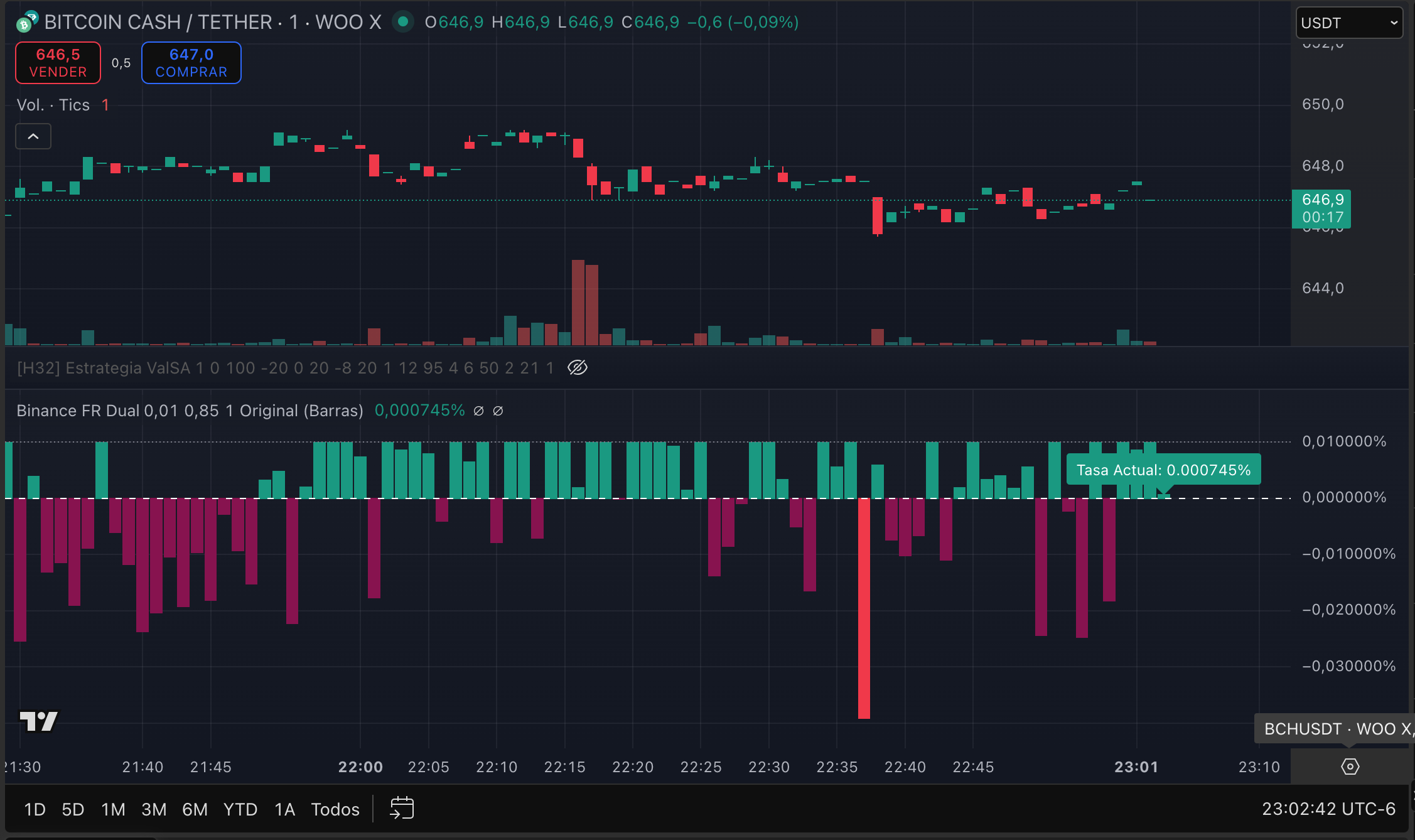Image resolution: width=1415 pixels, height=840 pixels.
Task: Toggle the Vol Tics indicator legend
Action: (x=53, y=105)
